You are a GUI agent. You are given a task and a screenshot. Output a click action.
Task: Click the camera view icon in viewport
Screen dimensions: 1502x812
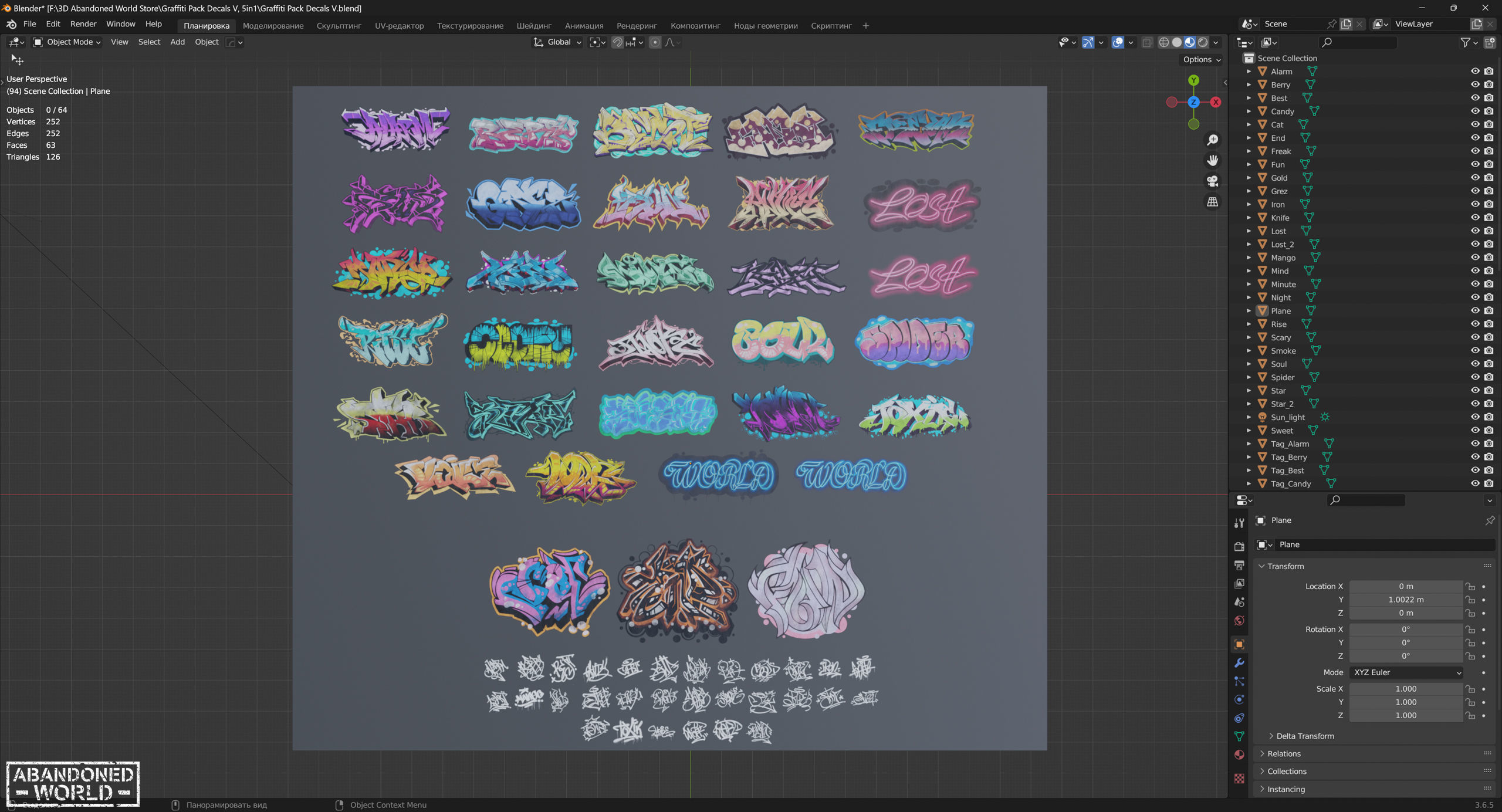pos(1212,181)
